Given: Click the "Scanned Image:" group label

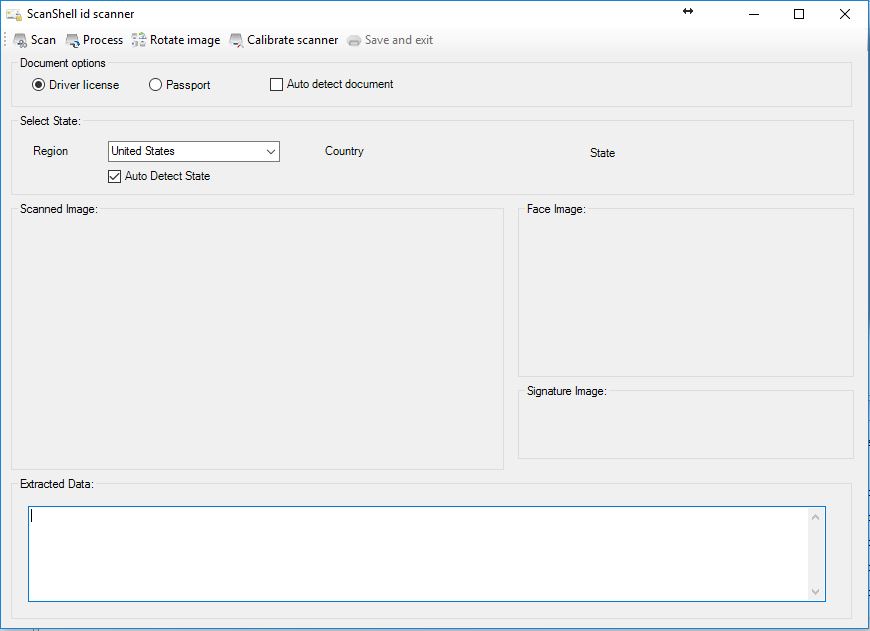Looking at the screenshot, I should click(59, 209).
